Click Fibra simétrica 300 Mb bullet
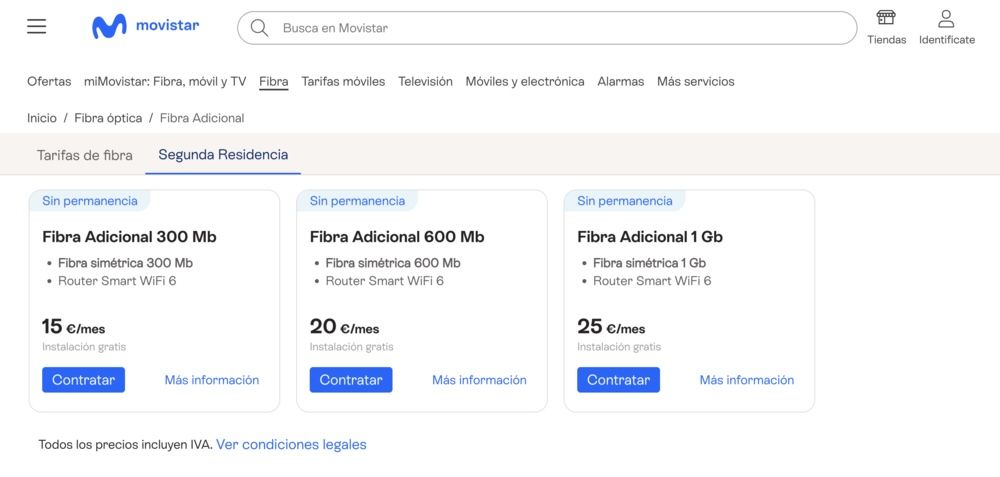Screen dimensions: 1000x477 tap(125, 263)
